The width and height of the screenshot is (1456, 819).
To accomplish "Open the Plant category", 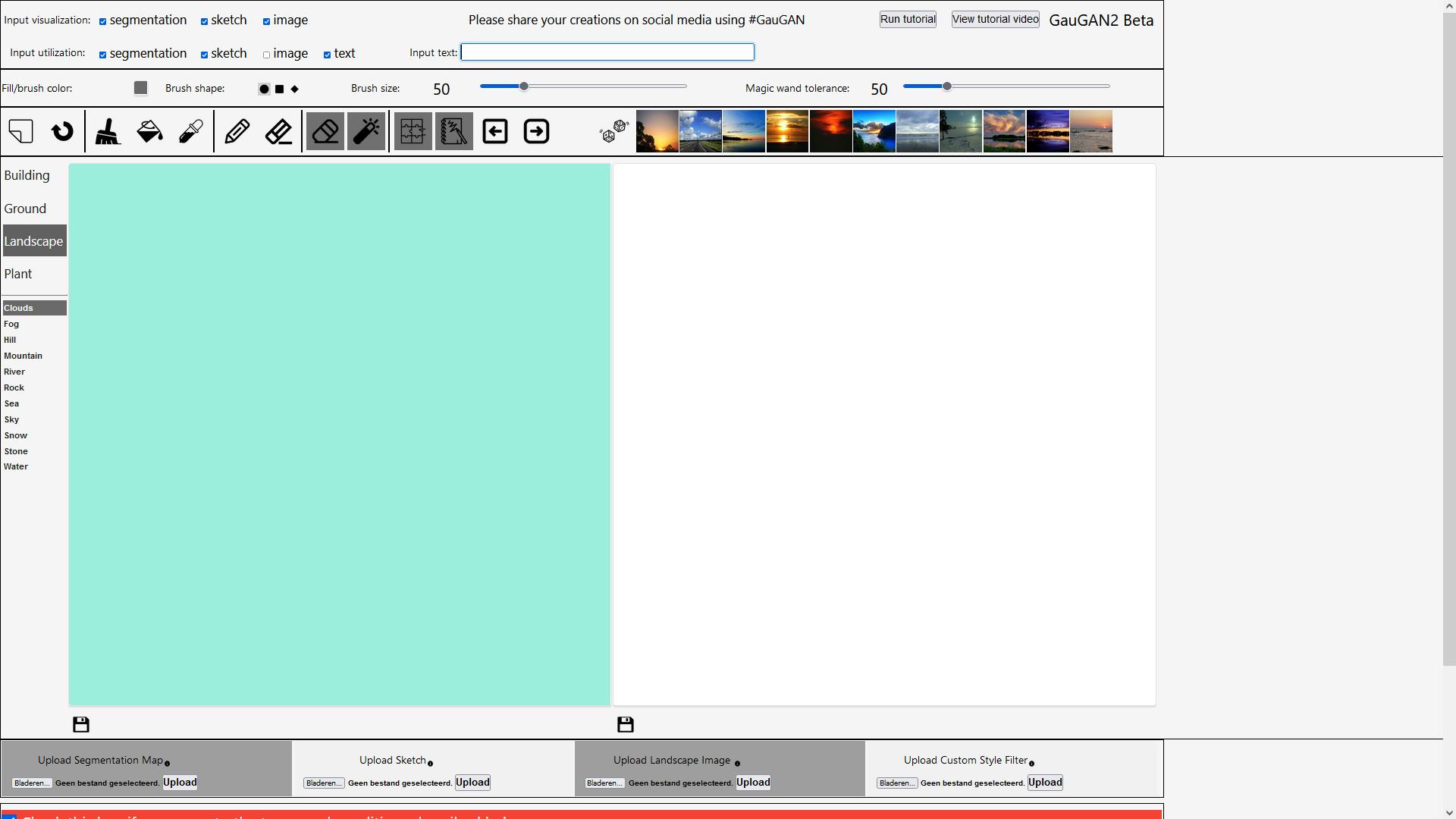I will tap(18, 274).
